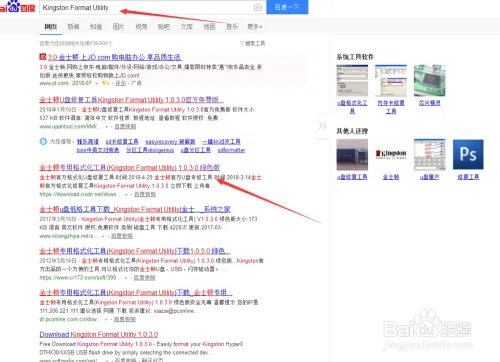This screenshot has width=500, height=362.
Task: Click the 分区工具diskgenius recommendation
Action: (150, 150)
